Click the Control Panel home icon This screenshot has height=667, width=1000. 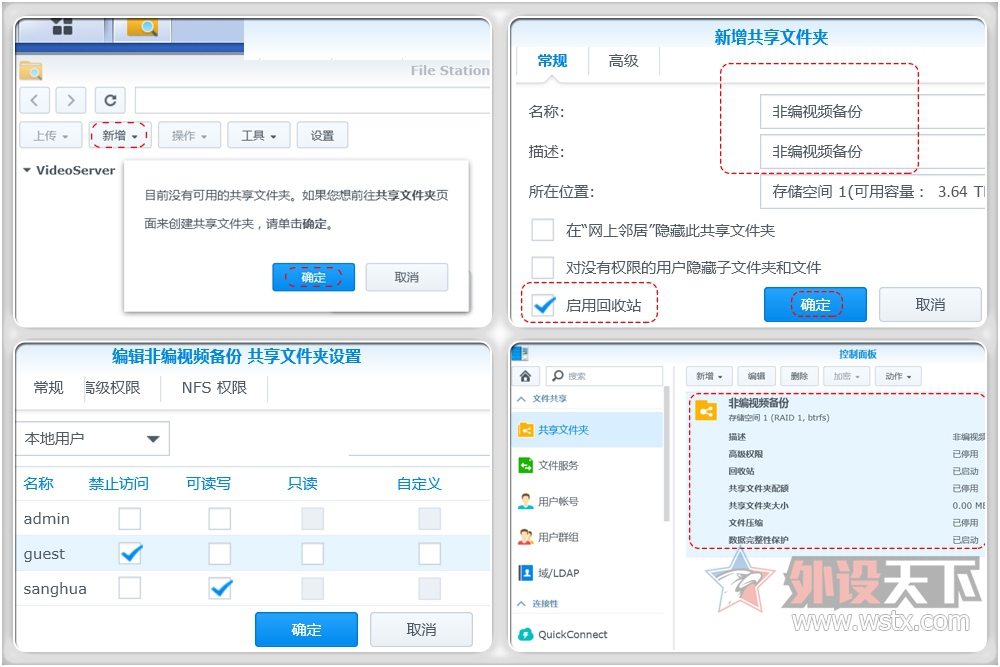coord(526,376)
